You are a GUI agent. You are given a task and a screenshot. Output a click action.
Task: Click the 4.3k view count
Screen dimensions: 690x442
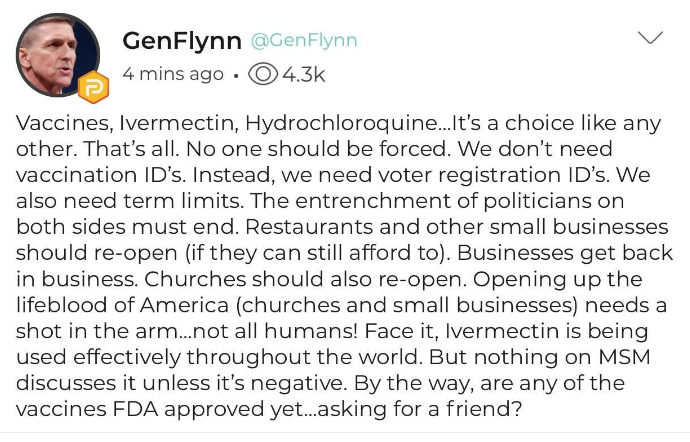pyautogui.click(x=303, y=75)
